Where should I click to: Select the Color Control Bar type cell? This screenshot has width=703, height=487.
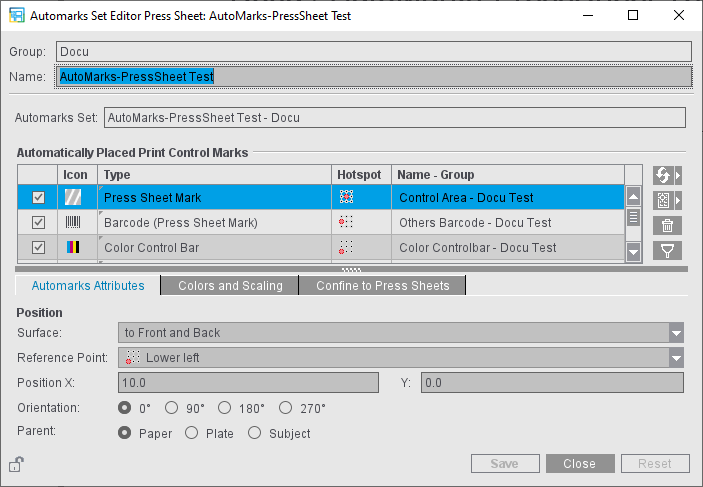pyautogui.click(x=214, y=248)
